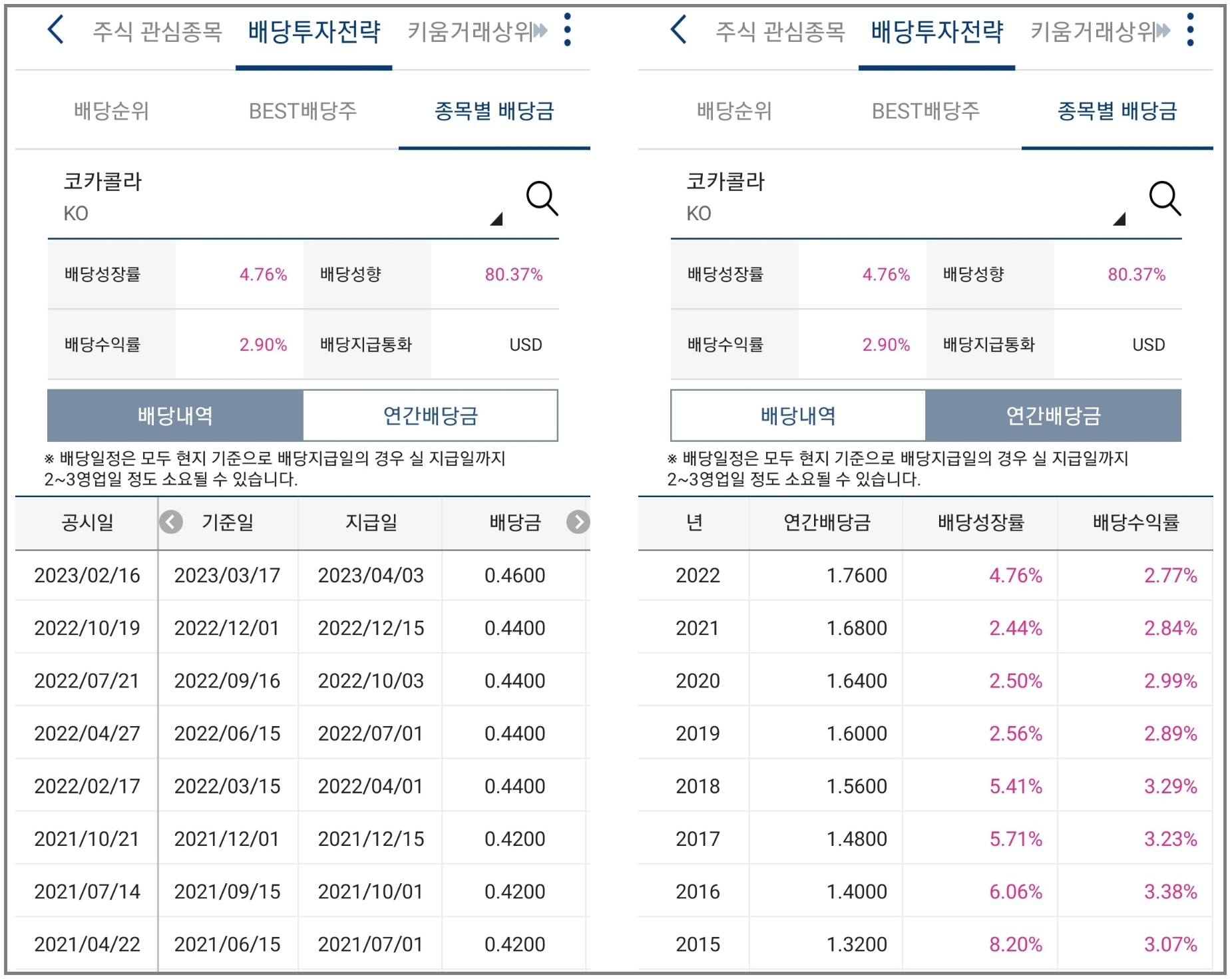
Task: Switch to 배당내역 toggle in right screen
Action: [798, 415]
